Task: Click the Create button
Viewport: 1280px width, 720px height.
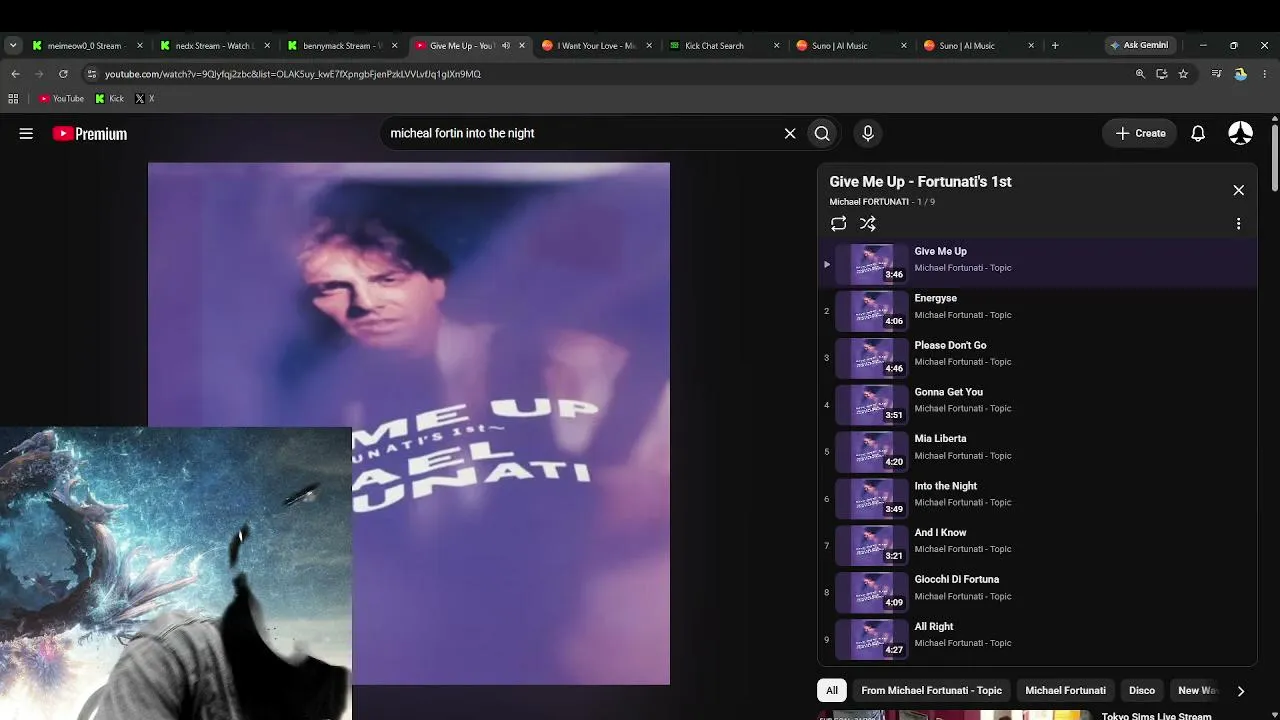Action: [x=1141, y=133]
